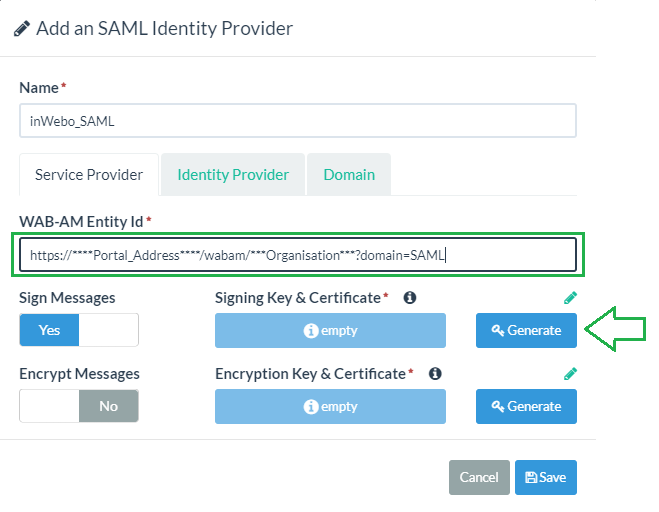Click the empty encryption certificate box
This screenshot has width=659, height=512.
[x=330, y=406]
